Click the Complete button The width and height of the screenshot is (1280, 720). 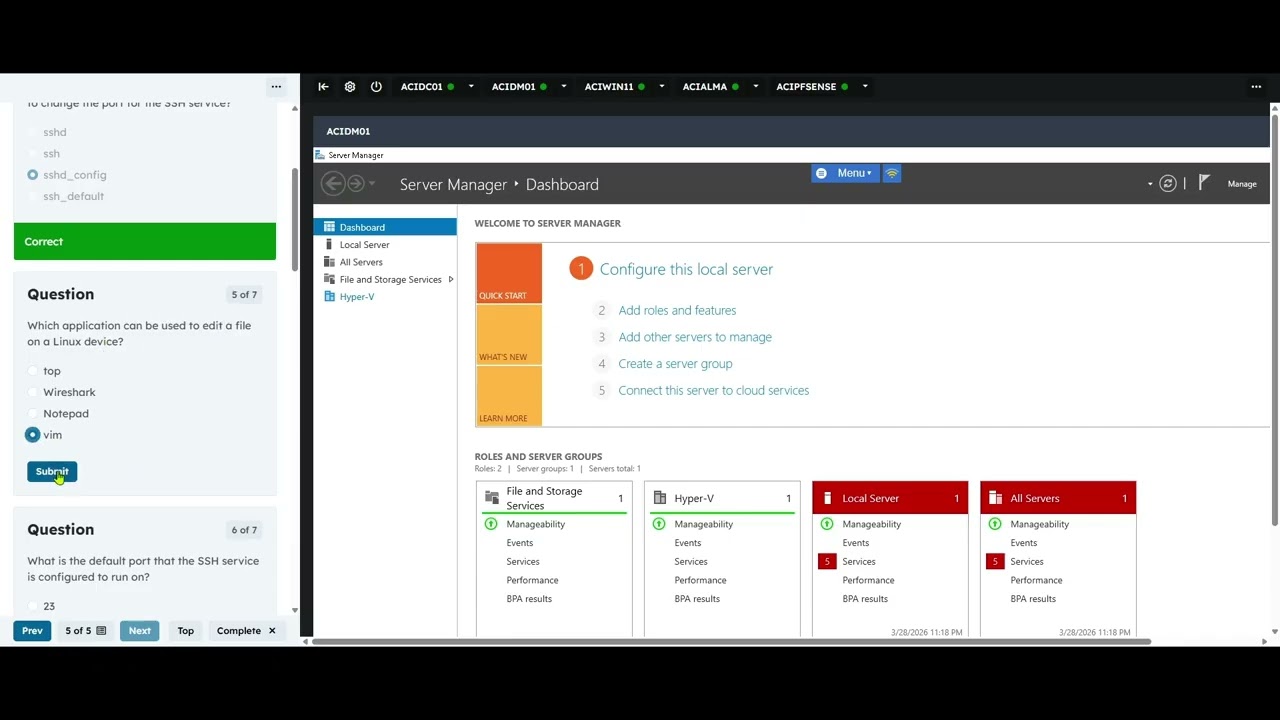[246, 631]
